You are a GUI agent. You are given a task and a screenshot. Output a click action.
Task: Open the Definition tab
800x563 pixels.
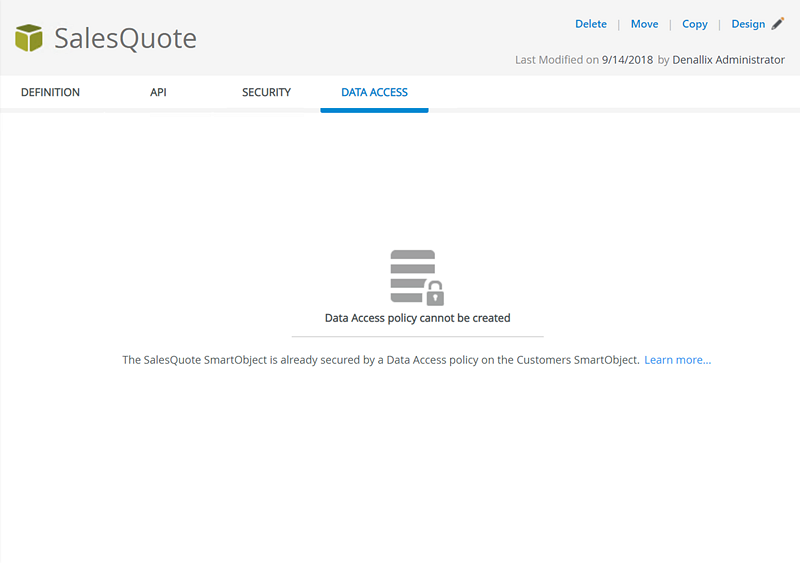pos(50,92)
